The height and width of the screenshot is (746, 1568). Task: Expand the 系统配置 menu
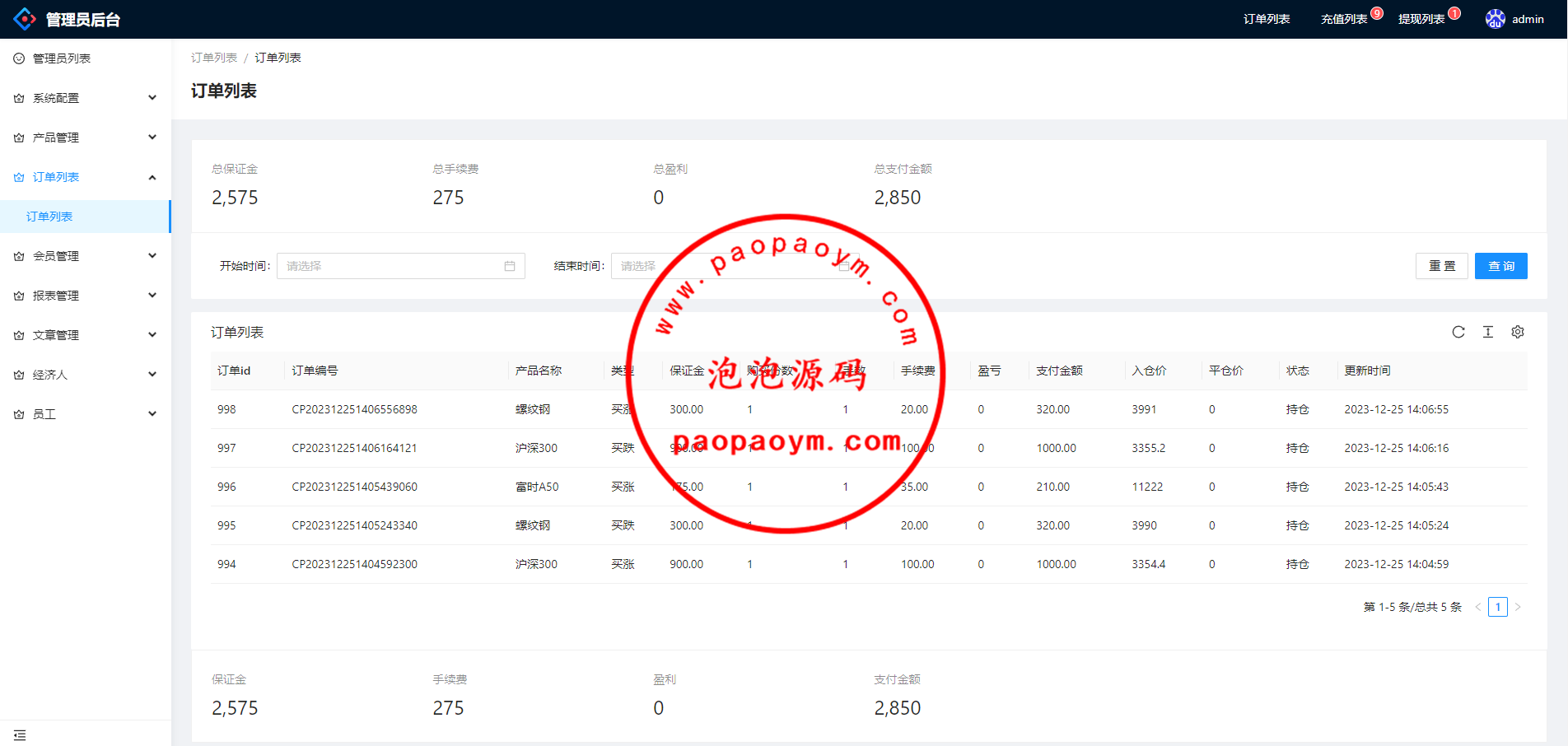click(85, 98)
